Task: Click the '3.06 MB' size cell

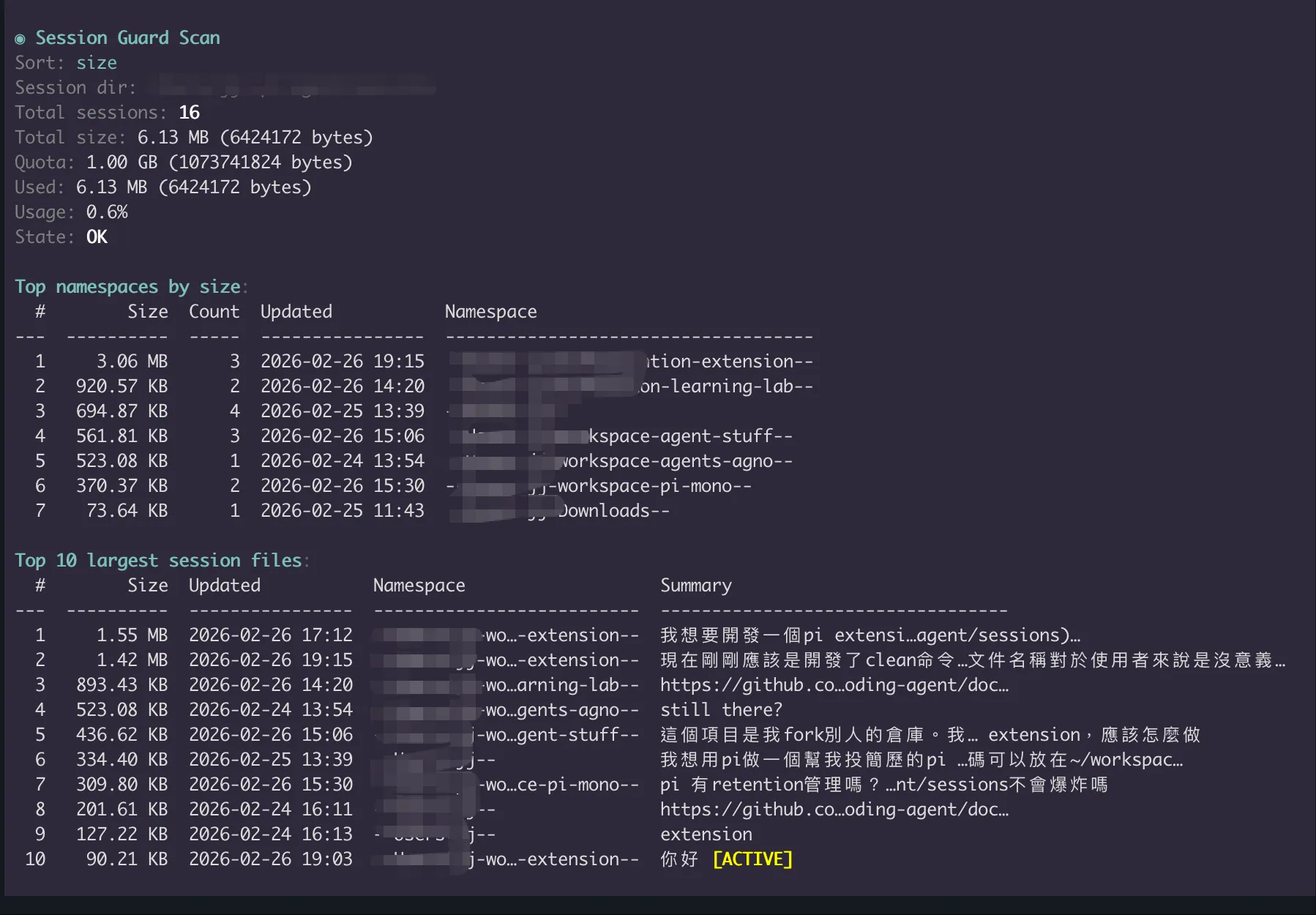Action: (132, 362)
